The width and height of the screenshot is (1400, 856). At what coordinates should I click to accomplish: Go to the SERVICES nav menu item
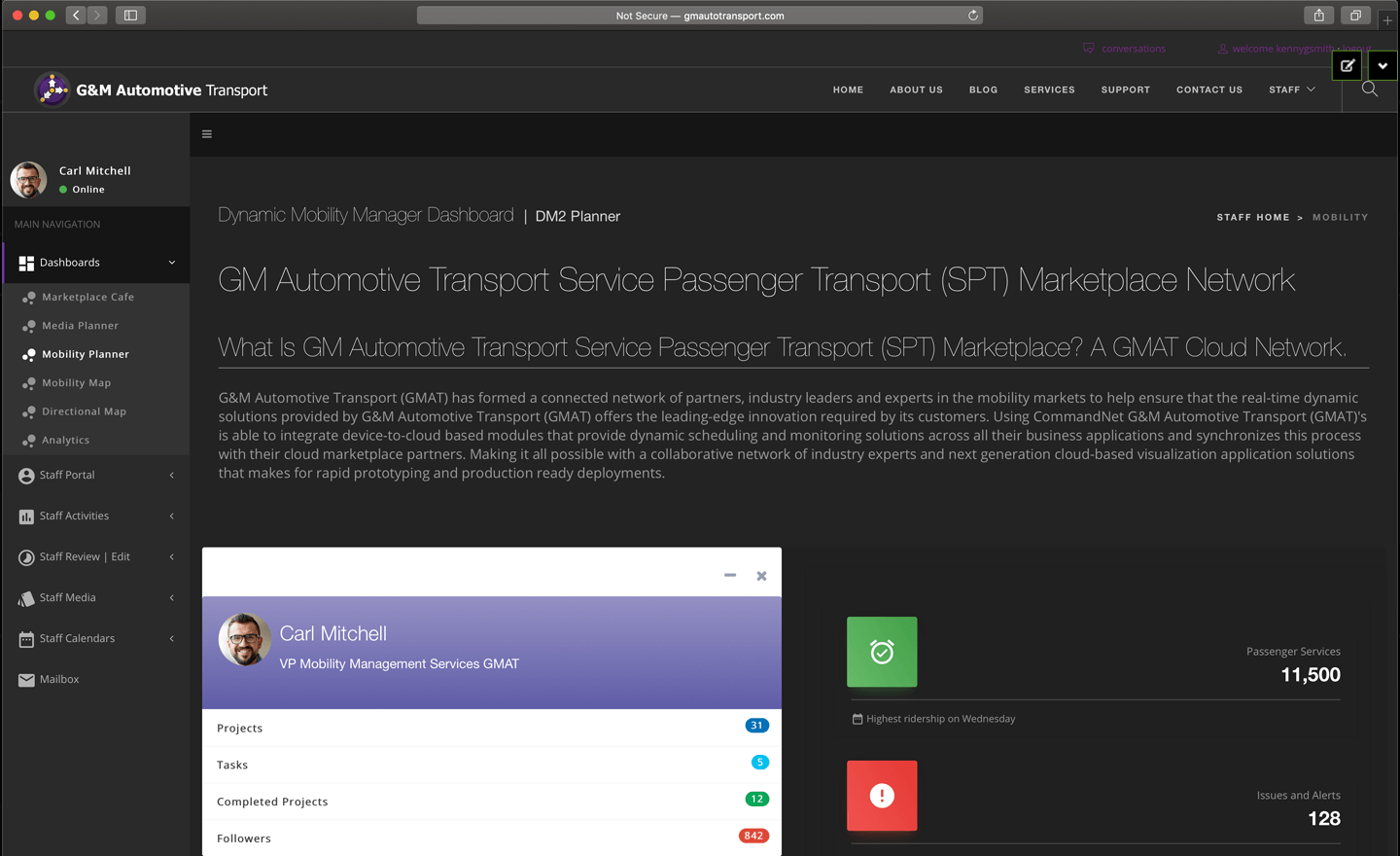pyautogui.click(x=1049, y=89)
